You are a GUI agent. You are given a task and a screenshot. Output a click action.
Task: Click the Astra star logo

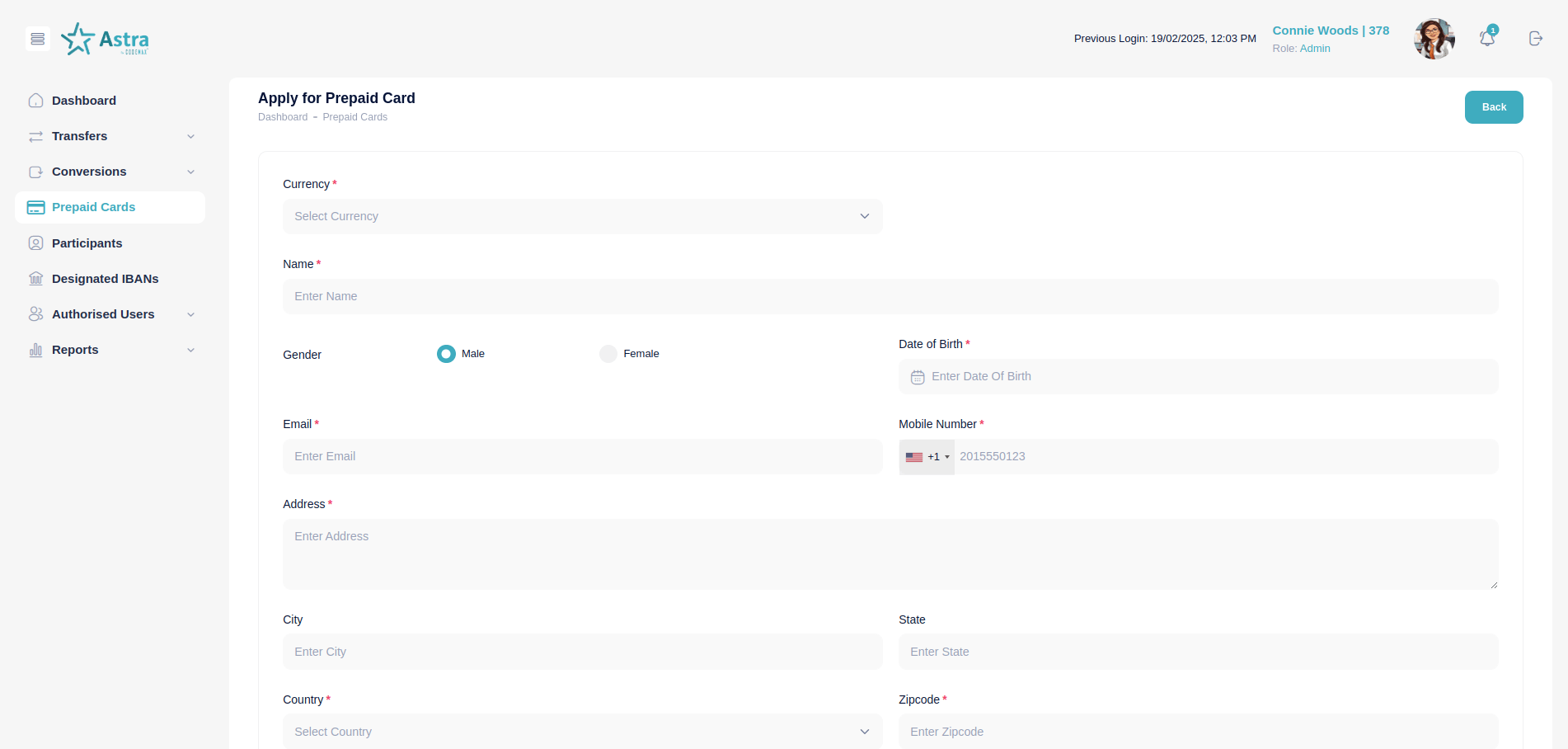78,39
